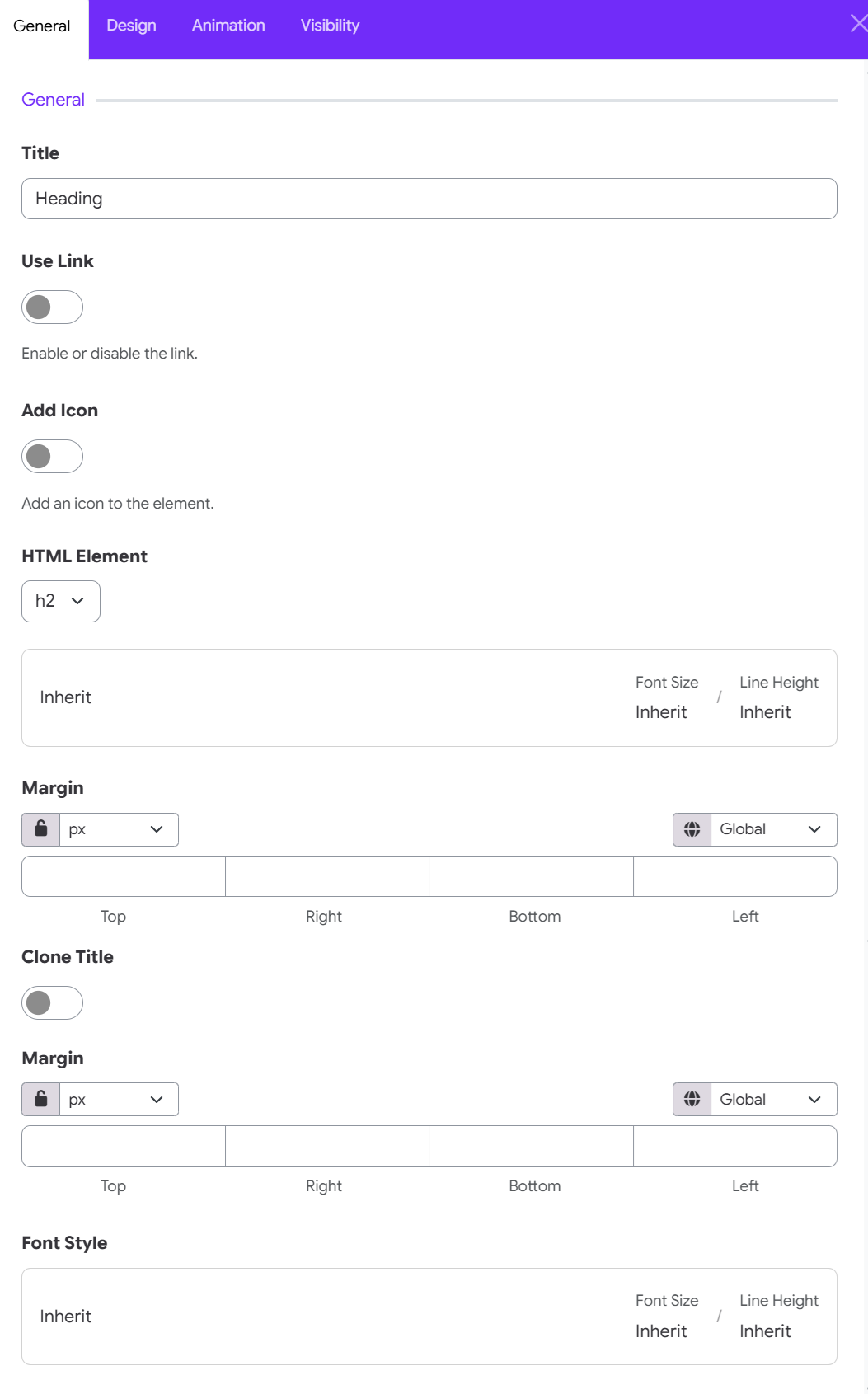Click the Inherit typography box below HTML Element
The image size is (868, 1394).
pos(429,697)
